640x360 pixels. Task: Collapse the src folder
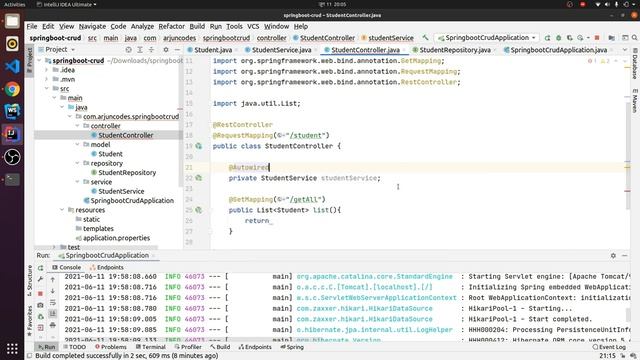(47, 89)
